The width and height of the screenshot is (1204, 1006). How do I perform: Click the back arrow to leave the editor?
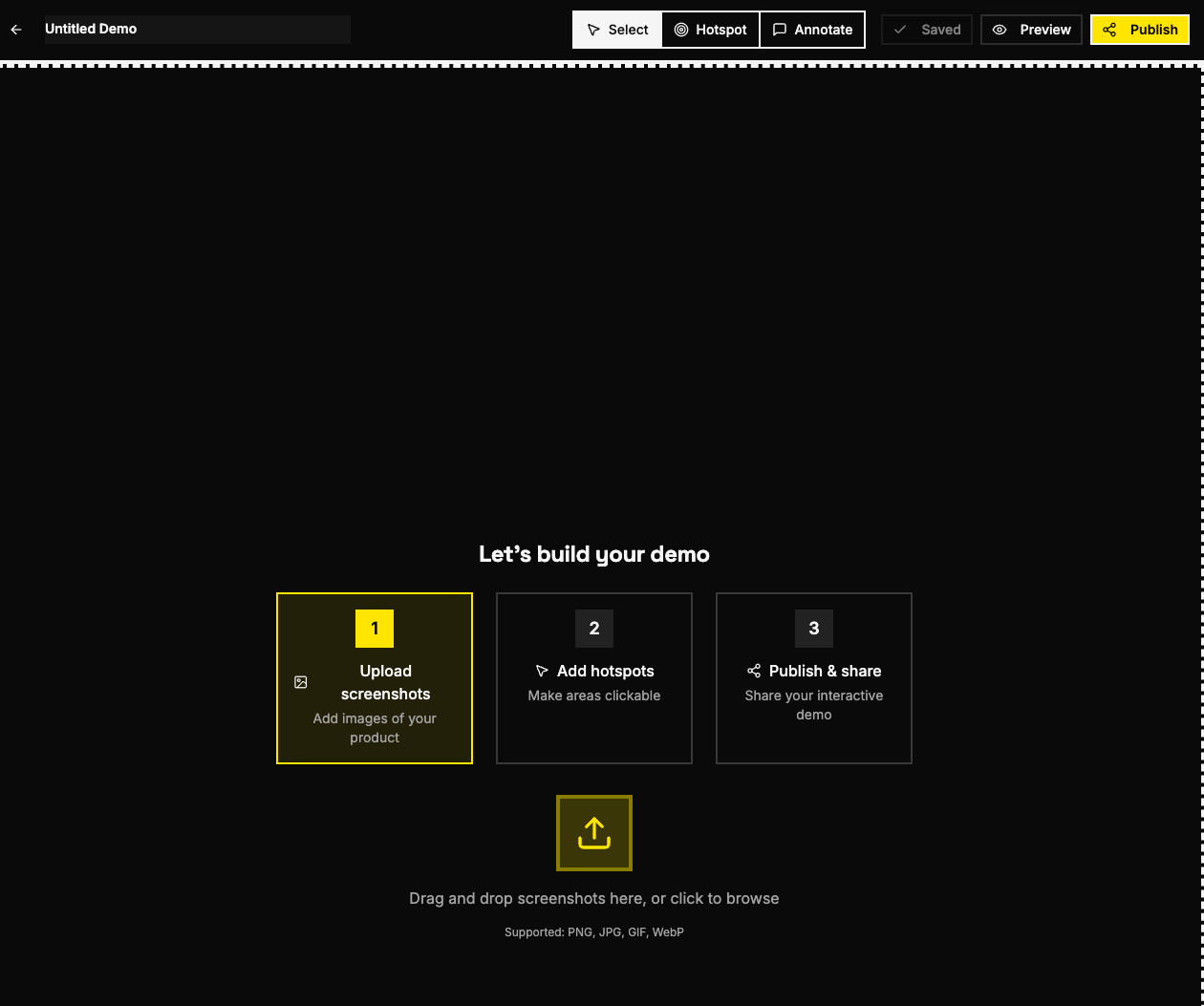pos(16,30)
